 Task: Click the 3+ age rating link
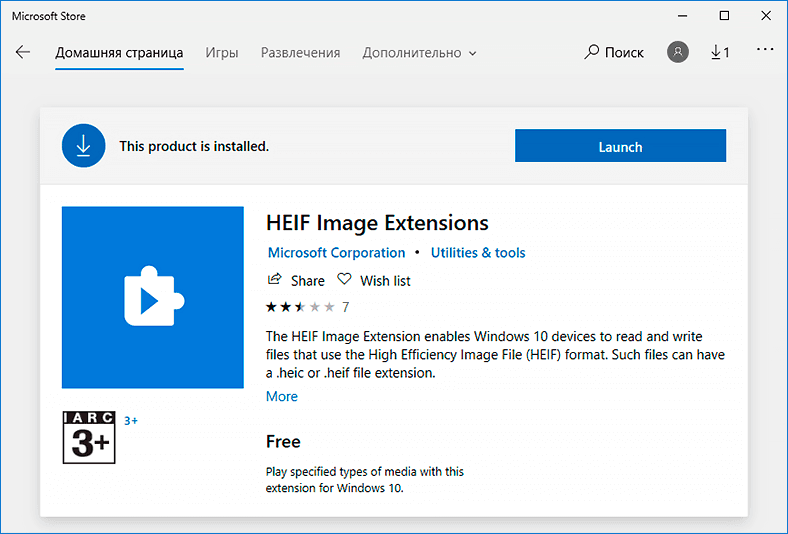point(131,421)
